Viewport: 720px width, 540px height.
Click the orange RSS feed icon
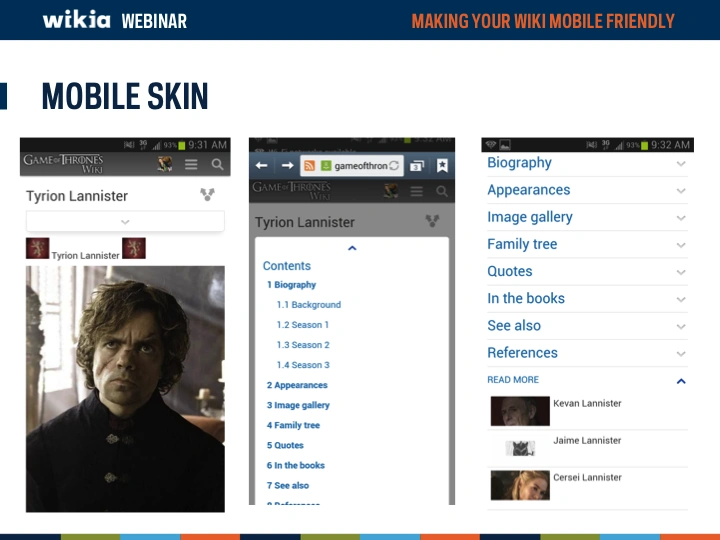point(310,165)
